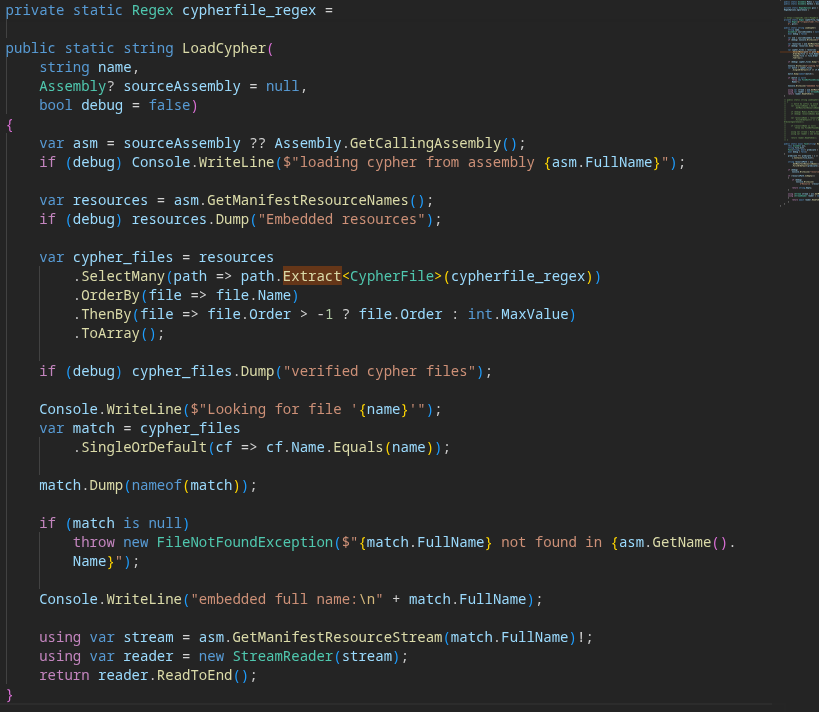This screenshot has width=819, height=712.
Task: Click the Regex type in the first line
Action: (x=152, y=10)
